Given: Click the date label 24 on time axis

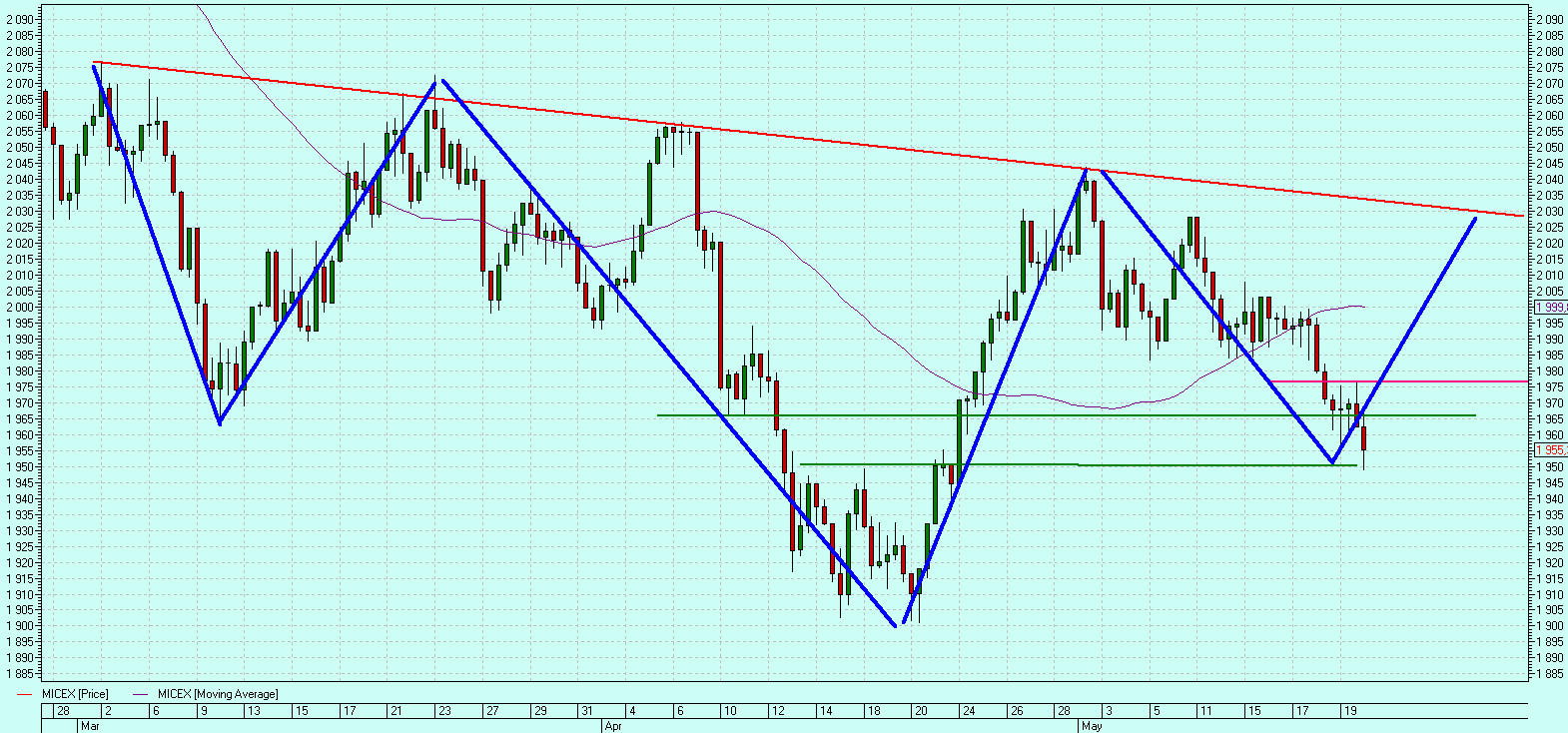Looking at the screenshot, I should pos(969,711).
